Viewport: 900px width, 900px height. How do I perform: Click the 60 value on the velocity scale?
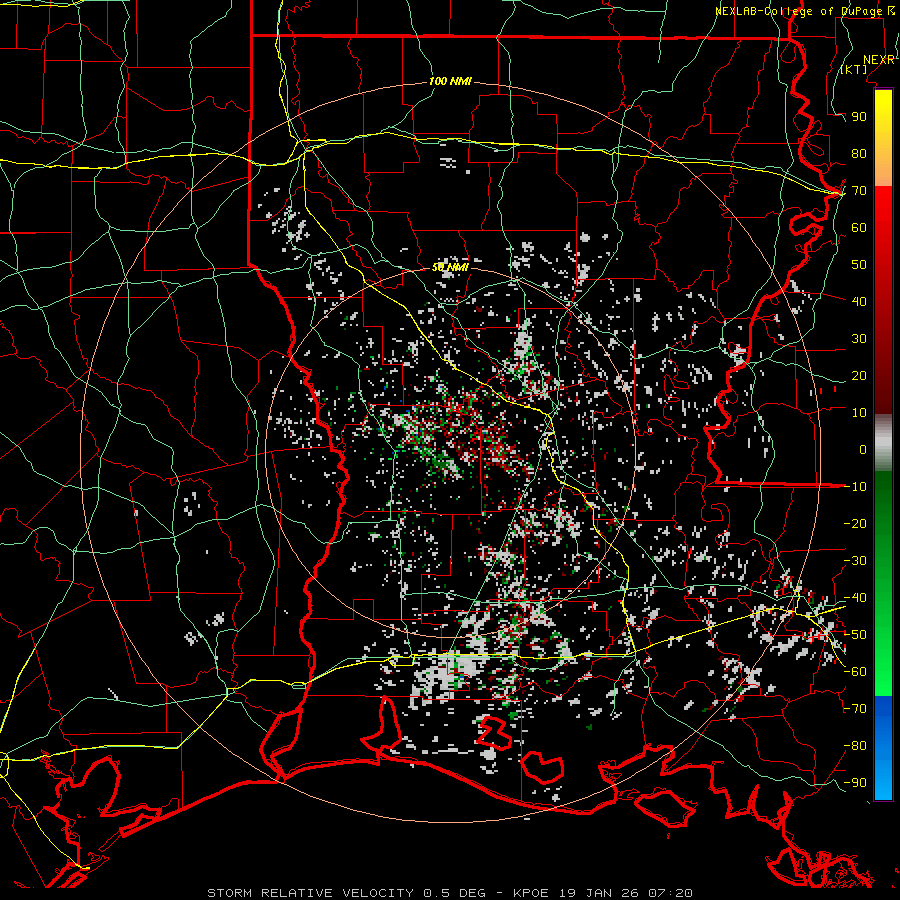point(859,227)
